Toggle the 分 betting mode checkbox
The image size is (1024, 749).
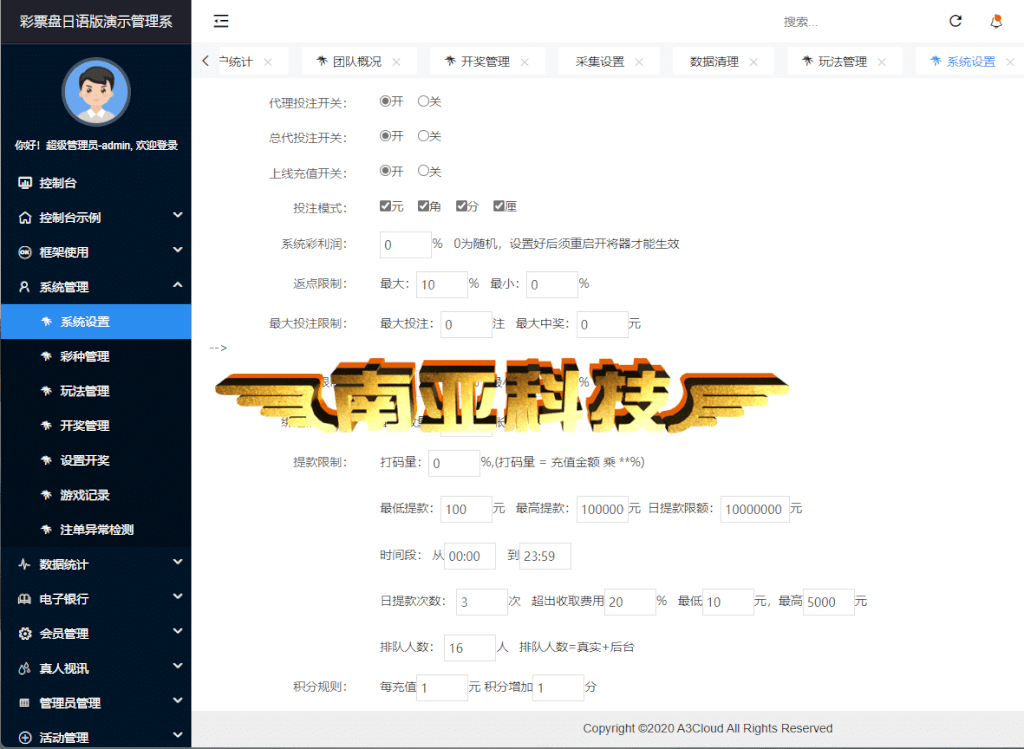tap(462, 206)
